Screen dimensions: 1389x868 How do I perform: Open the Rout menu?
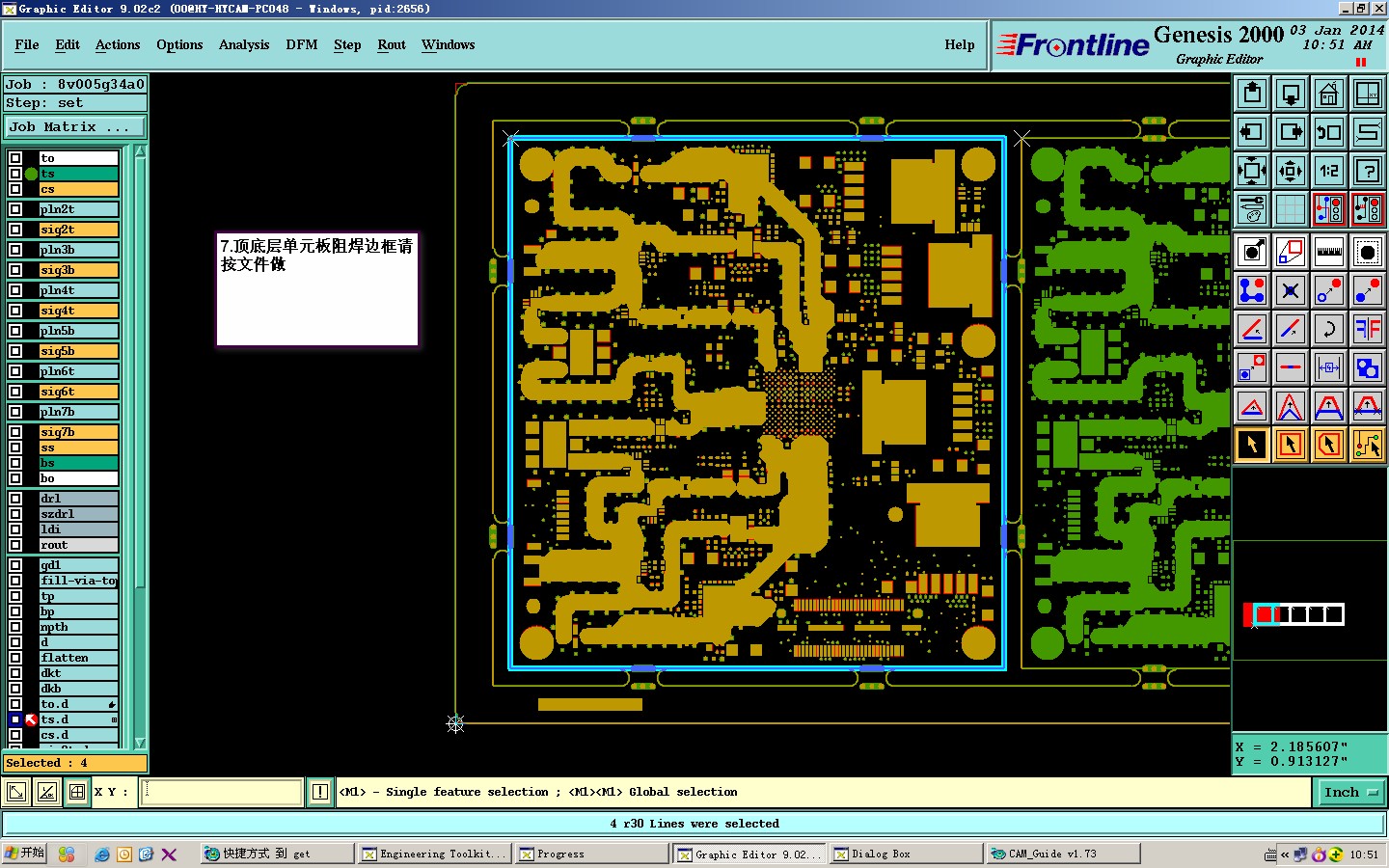392,44
